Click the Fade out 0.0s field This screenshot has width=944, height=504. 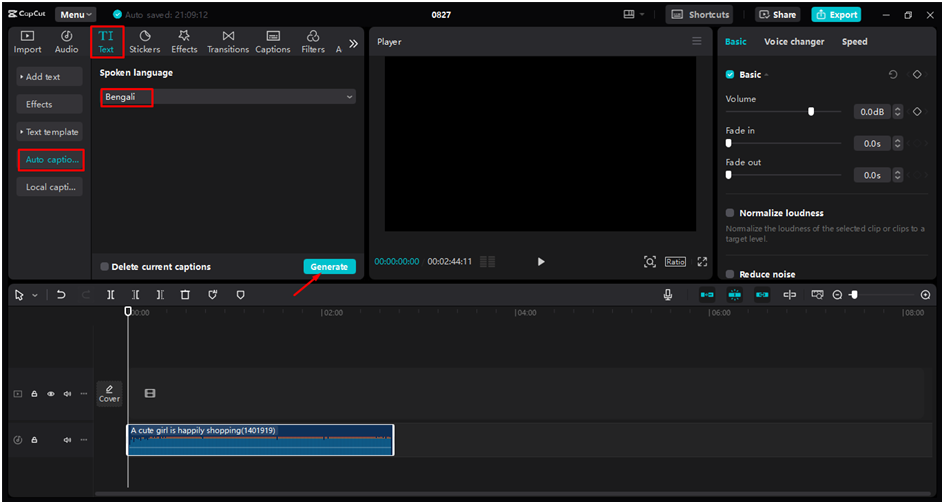(872, 175)
